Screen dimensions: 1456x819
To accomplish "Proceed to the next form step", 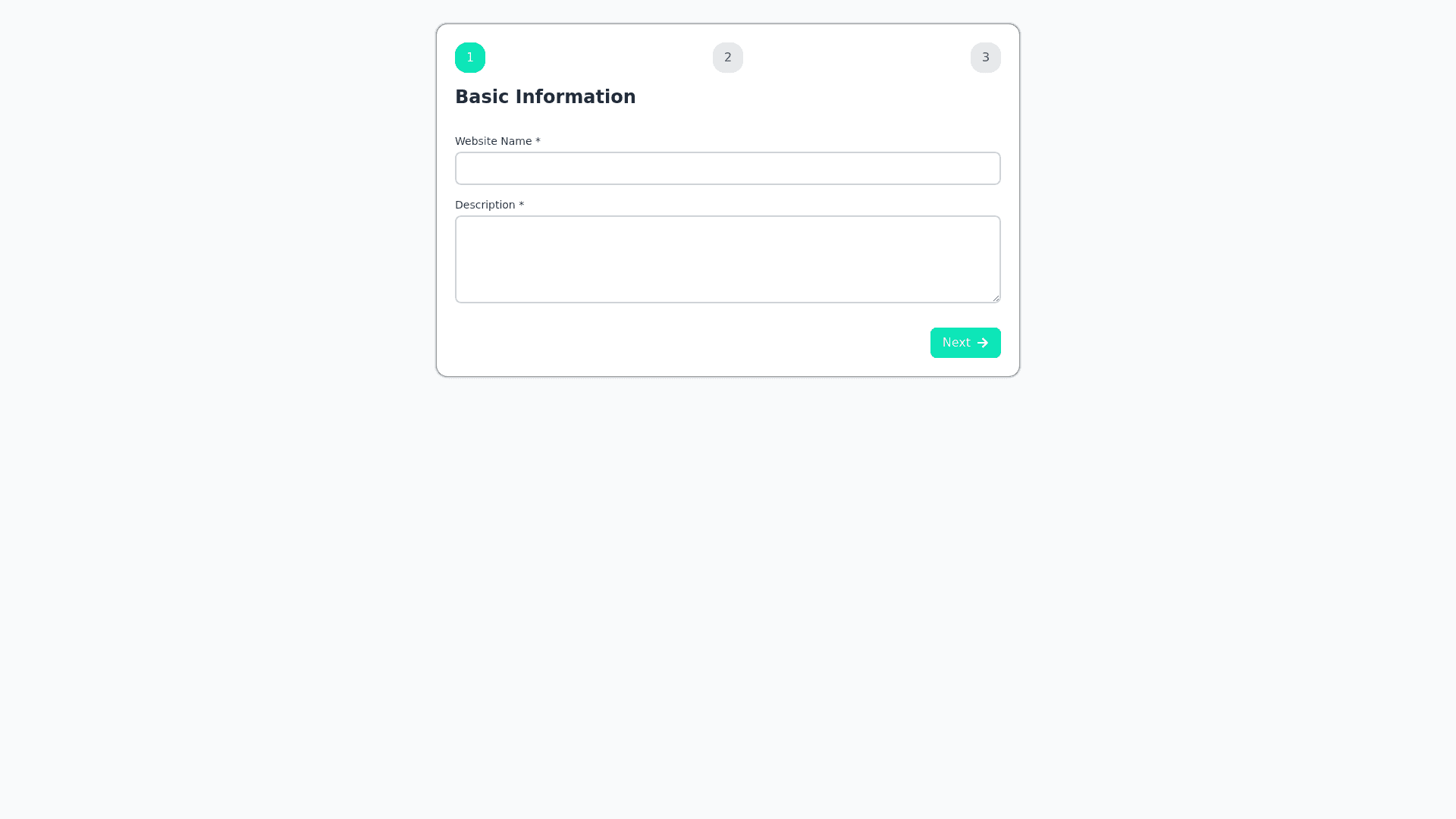I will pos(965,343).
